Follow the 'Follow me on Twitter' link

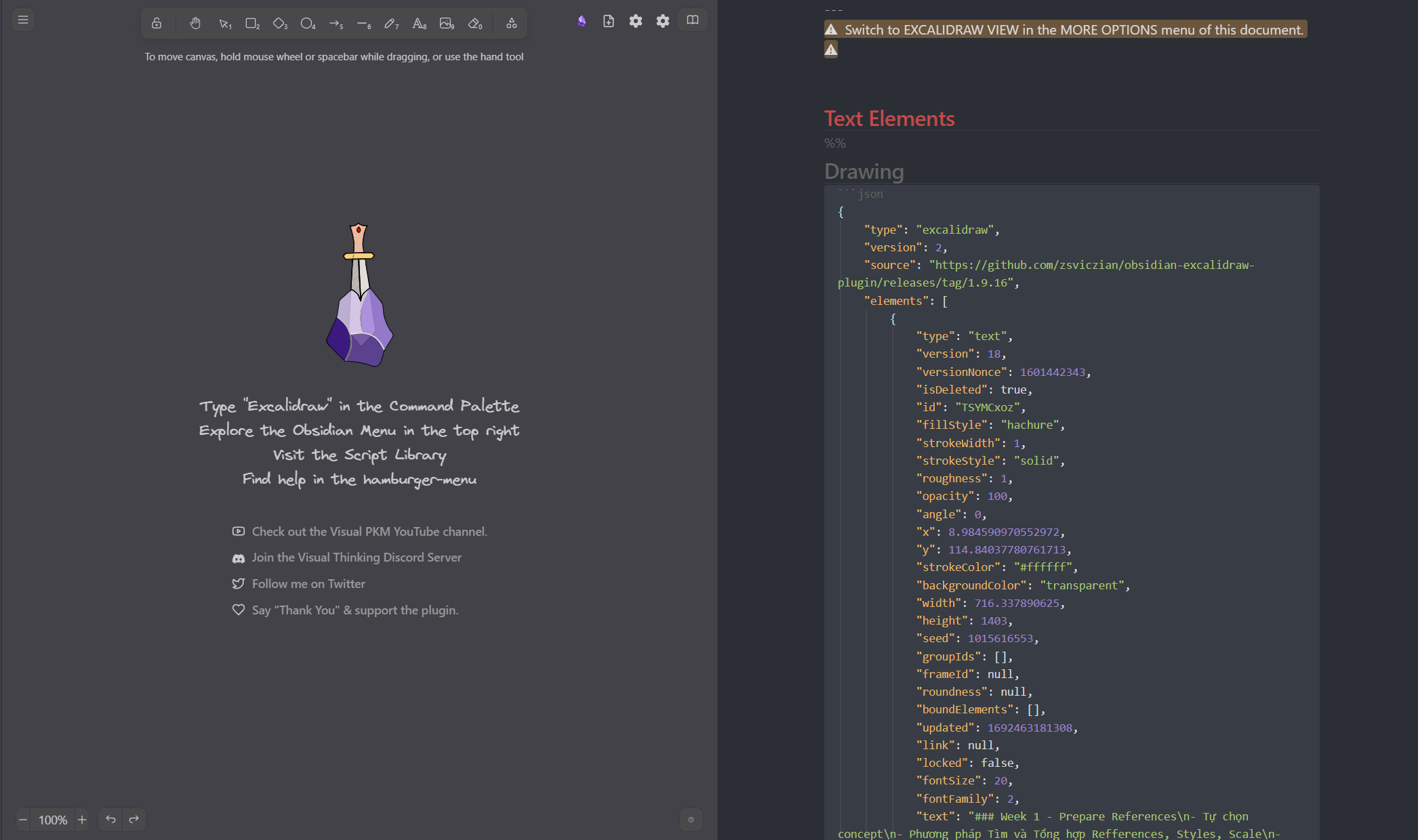pos(308,583)
